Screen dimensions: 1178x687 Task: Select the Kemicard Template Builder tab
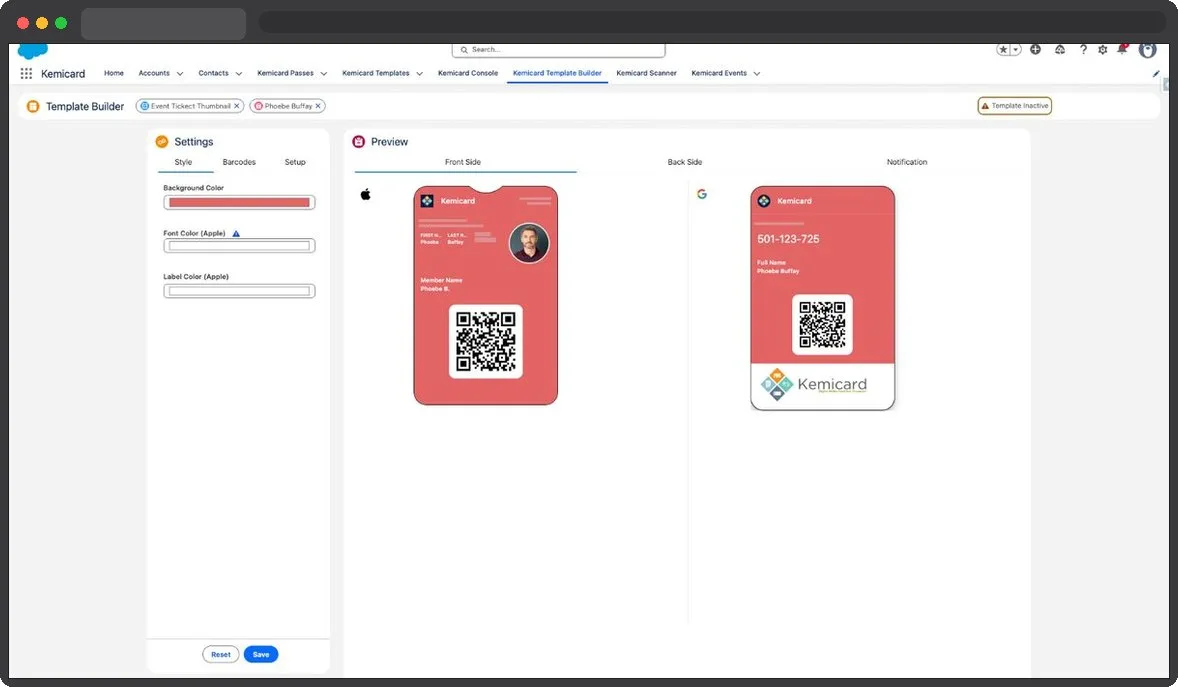pyautogui.click(x=557, y=73)
